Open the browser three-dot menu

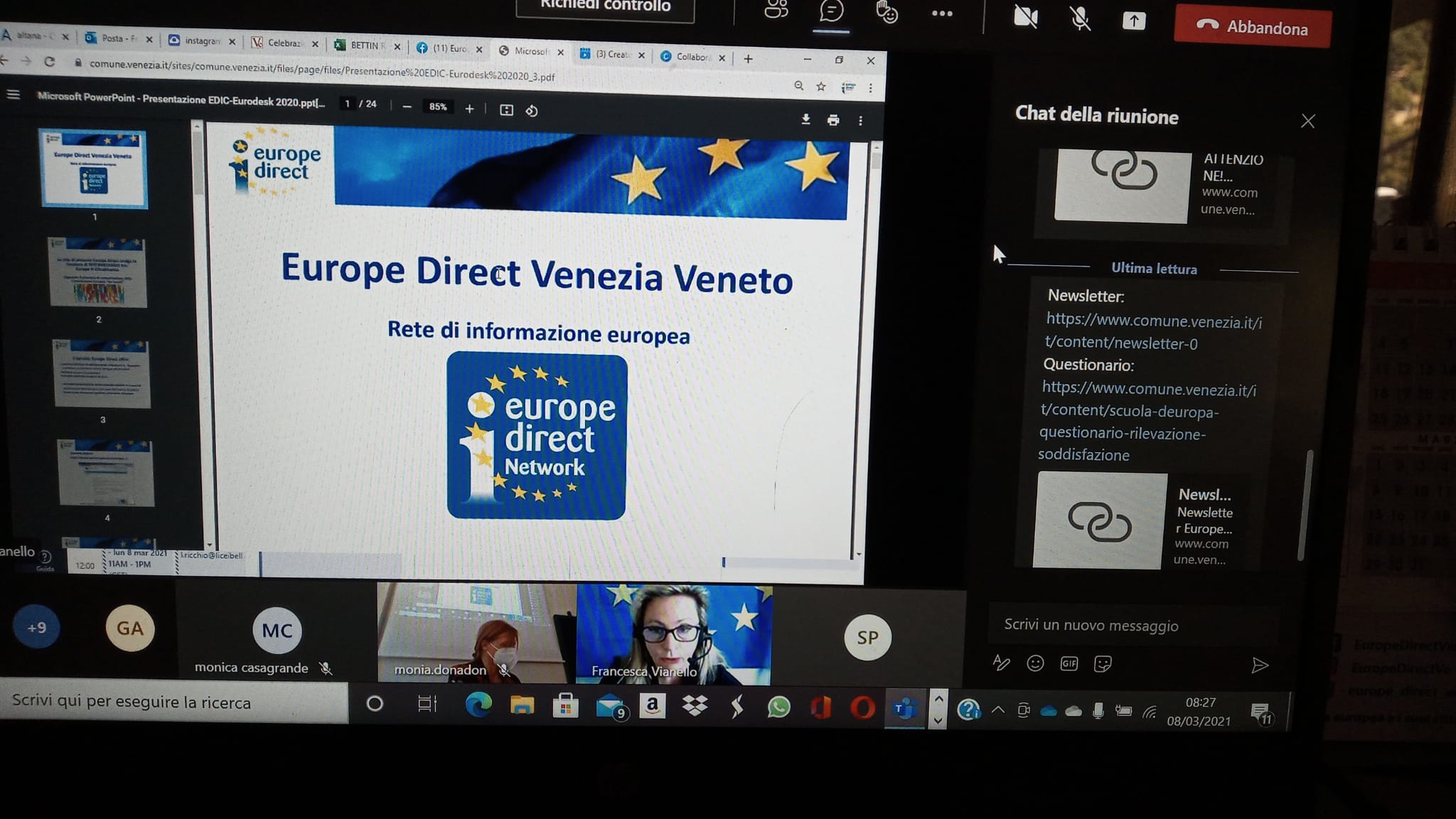tap(870, 88)
